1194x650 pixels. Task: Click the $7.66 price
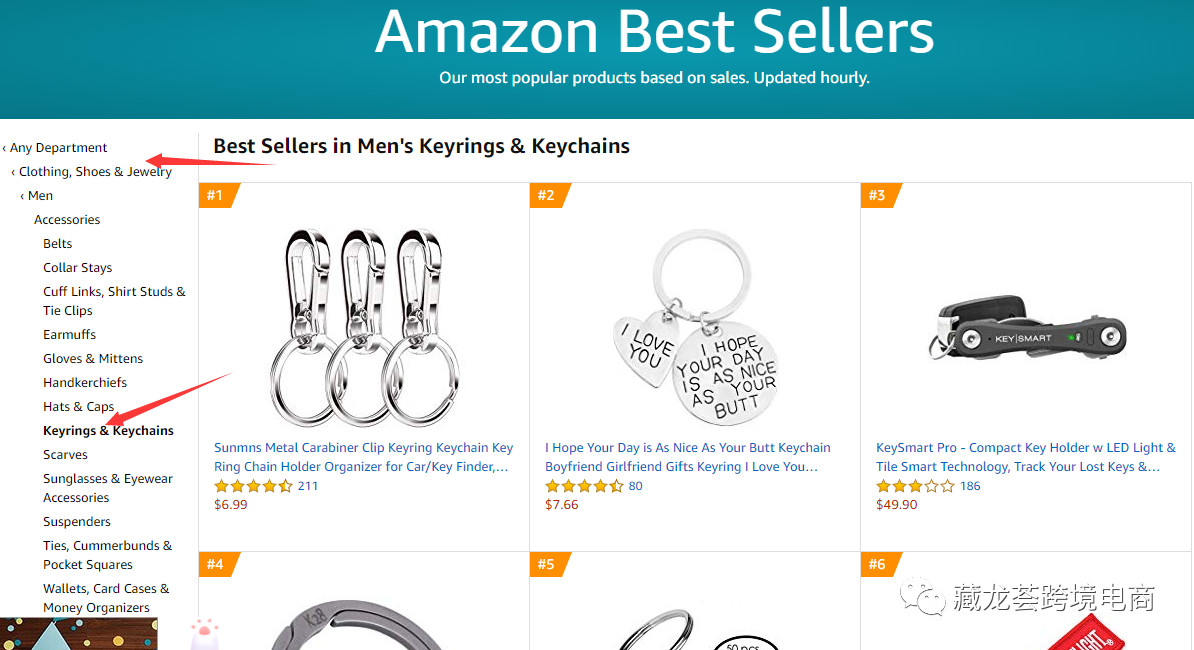tap(562, 505)
